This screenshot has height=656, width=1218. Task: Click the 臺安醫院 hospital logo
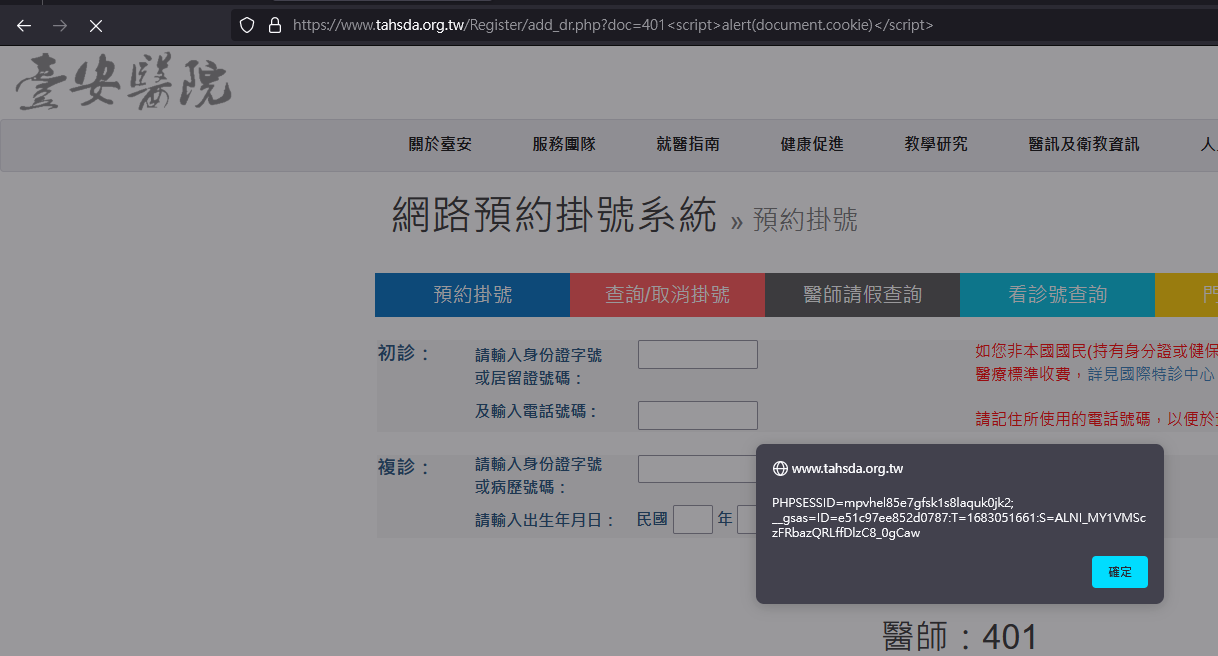click(x=124, y=83)
